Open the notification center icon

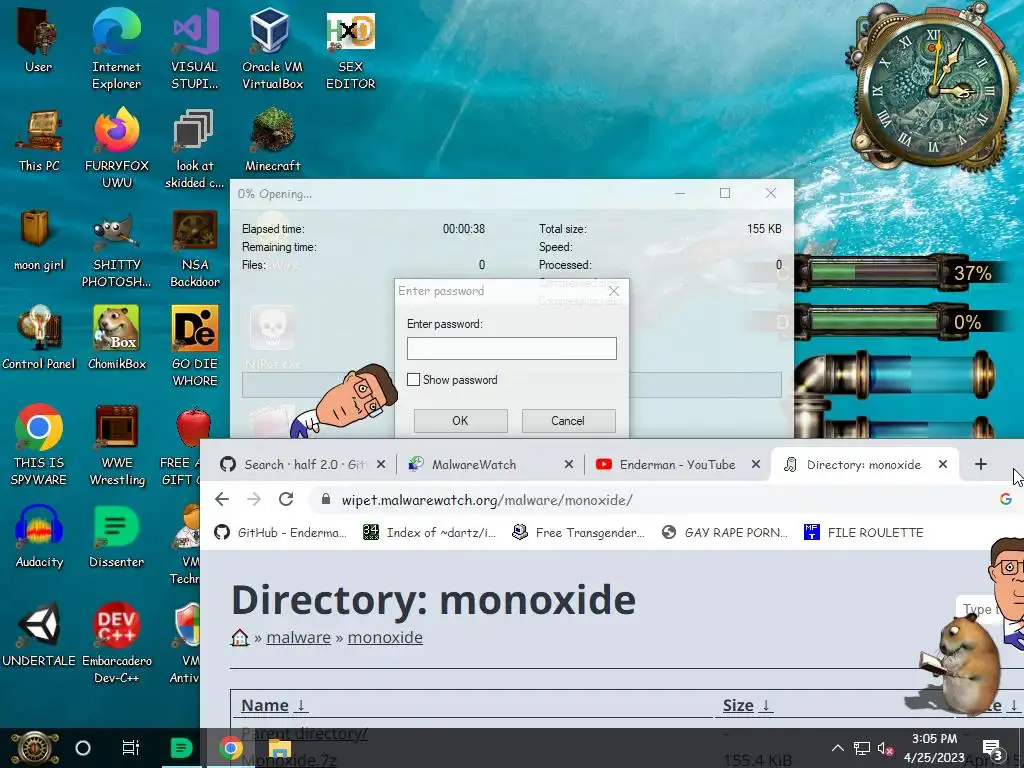tap(993, 749)
